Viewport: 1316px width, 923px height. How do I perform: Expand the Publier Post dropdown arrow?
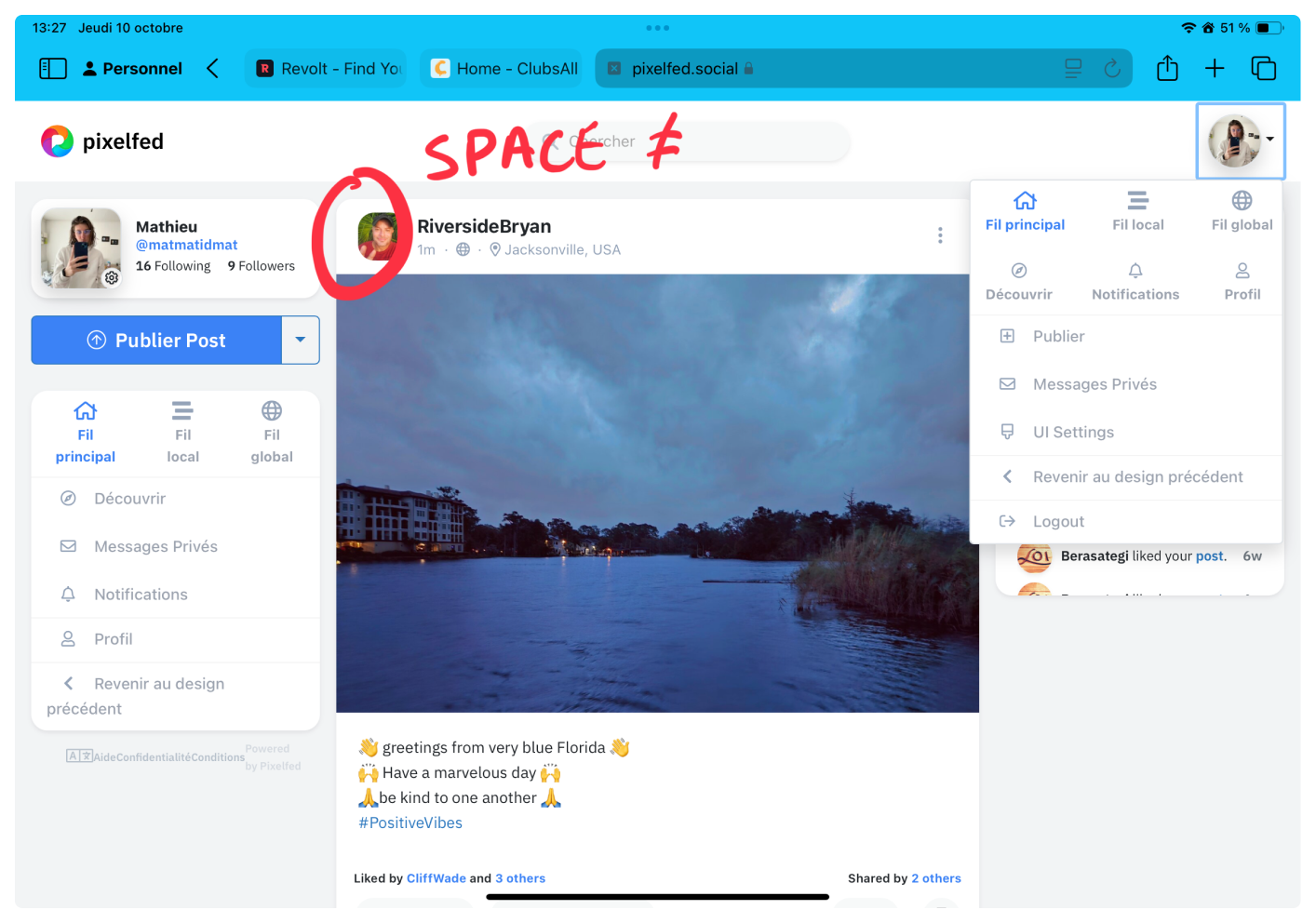click(300, 341)
